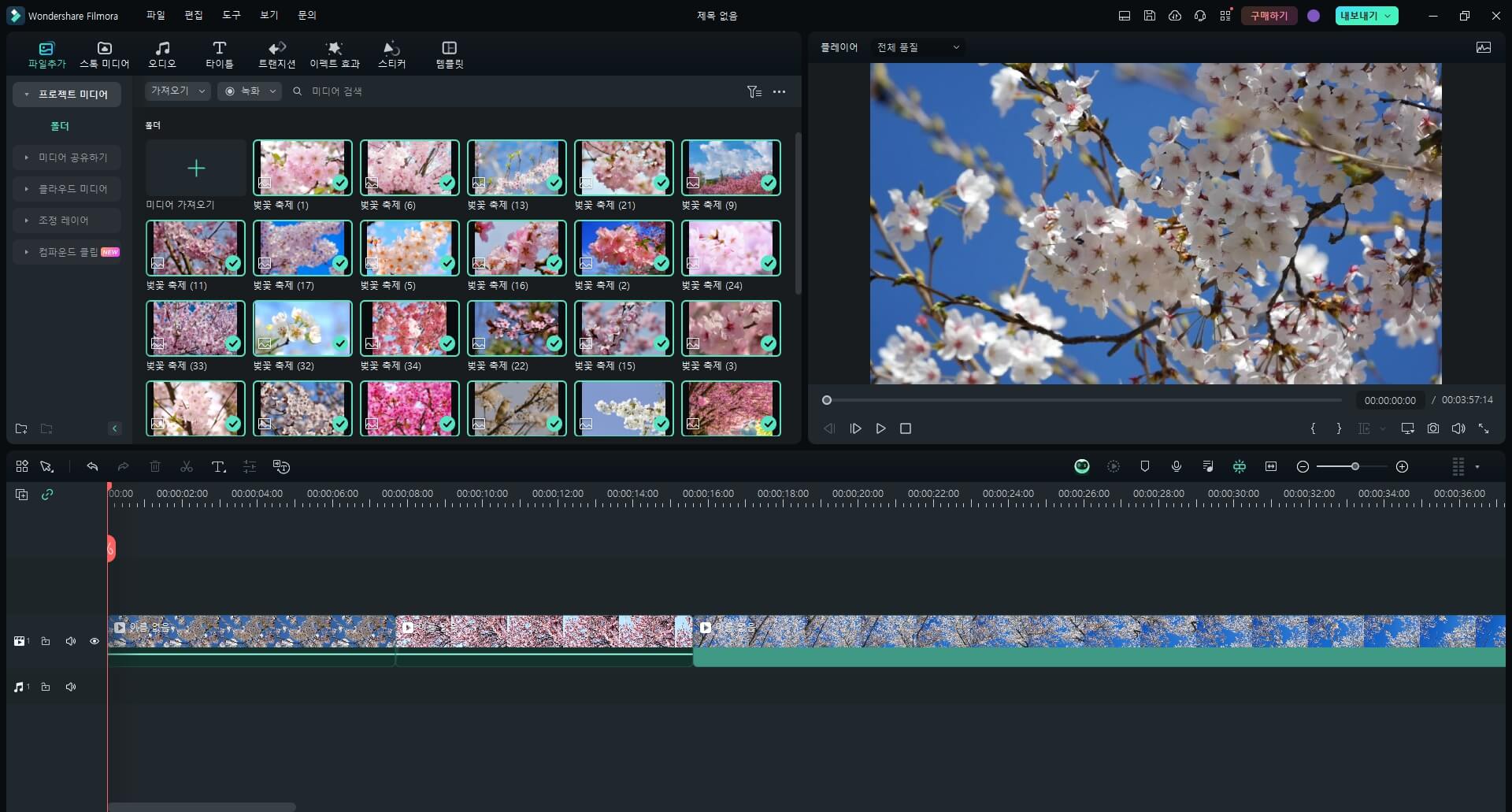Click the preview snapshot panel icon top-right

pyautogui.click(x=1483, y=47)
